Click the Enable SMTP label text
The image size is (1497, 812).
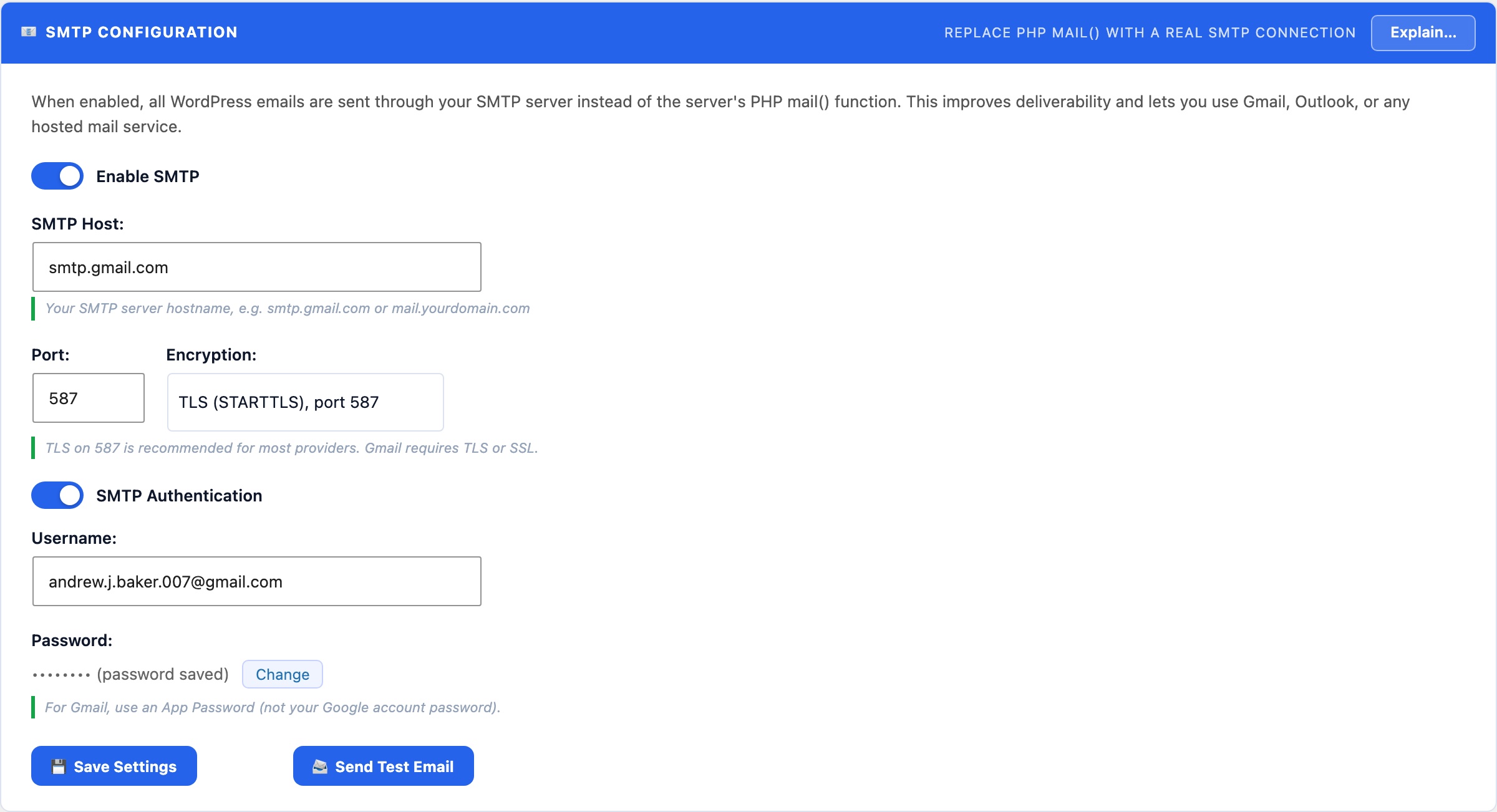(x=148, y=176)
